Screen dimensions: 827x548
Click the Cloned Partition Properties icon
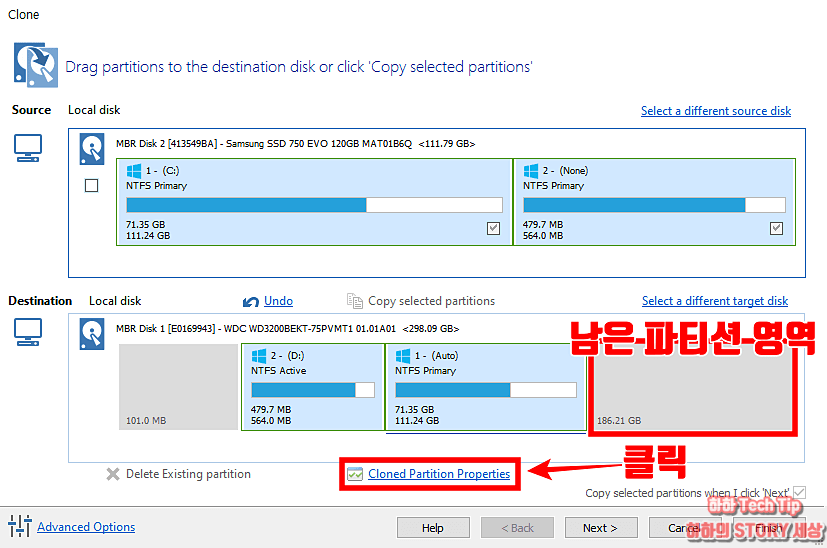pos(355,474)
